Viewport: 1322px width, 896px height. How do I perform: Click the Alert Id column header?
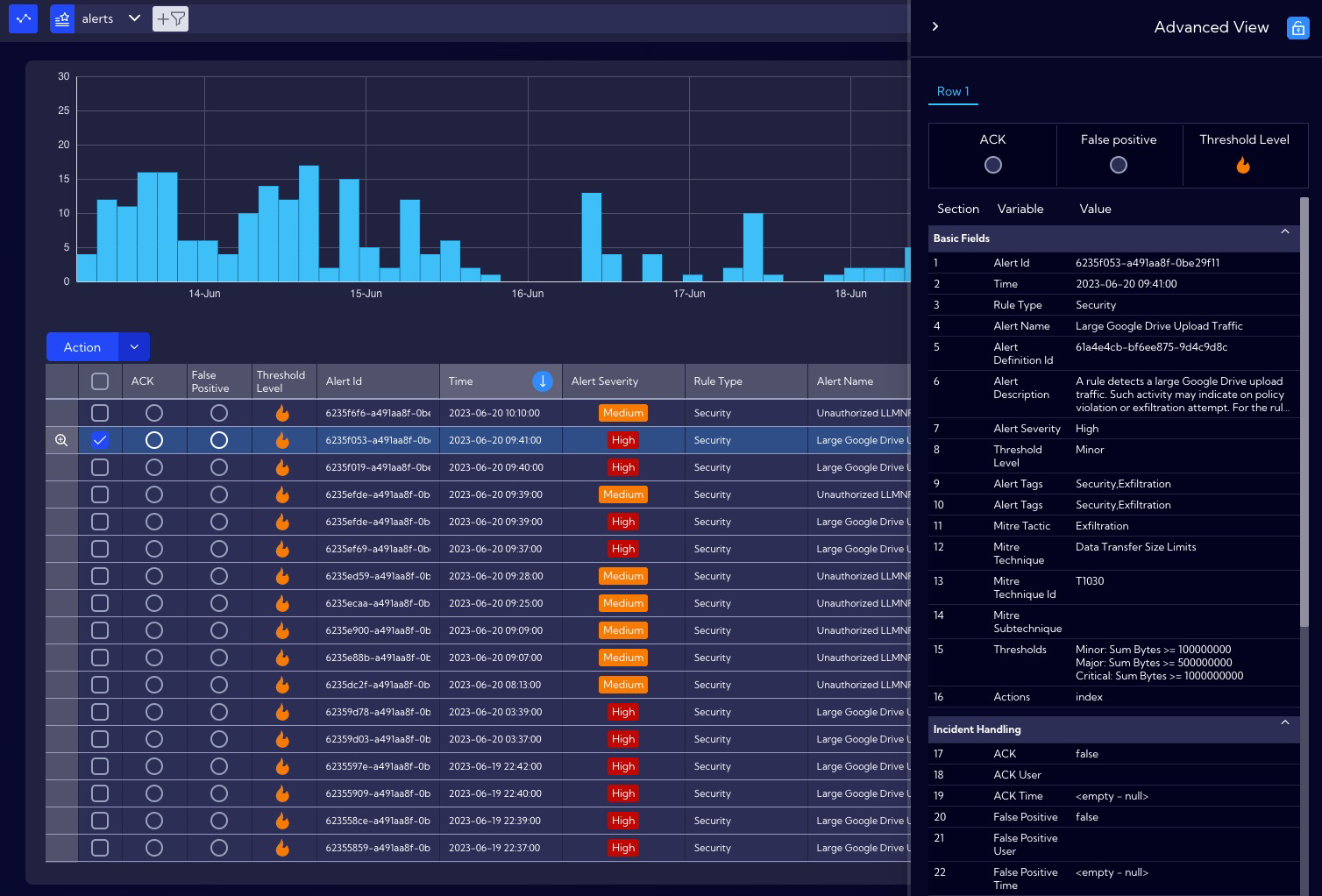[x=378, y=381]
